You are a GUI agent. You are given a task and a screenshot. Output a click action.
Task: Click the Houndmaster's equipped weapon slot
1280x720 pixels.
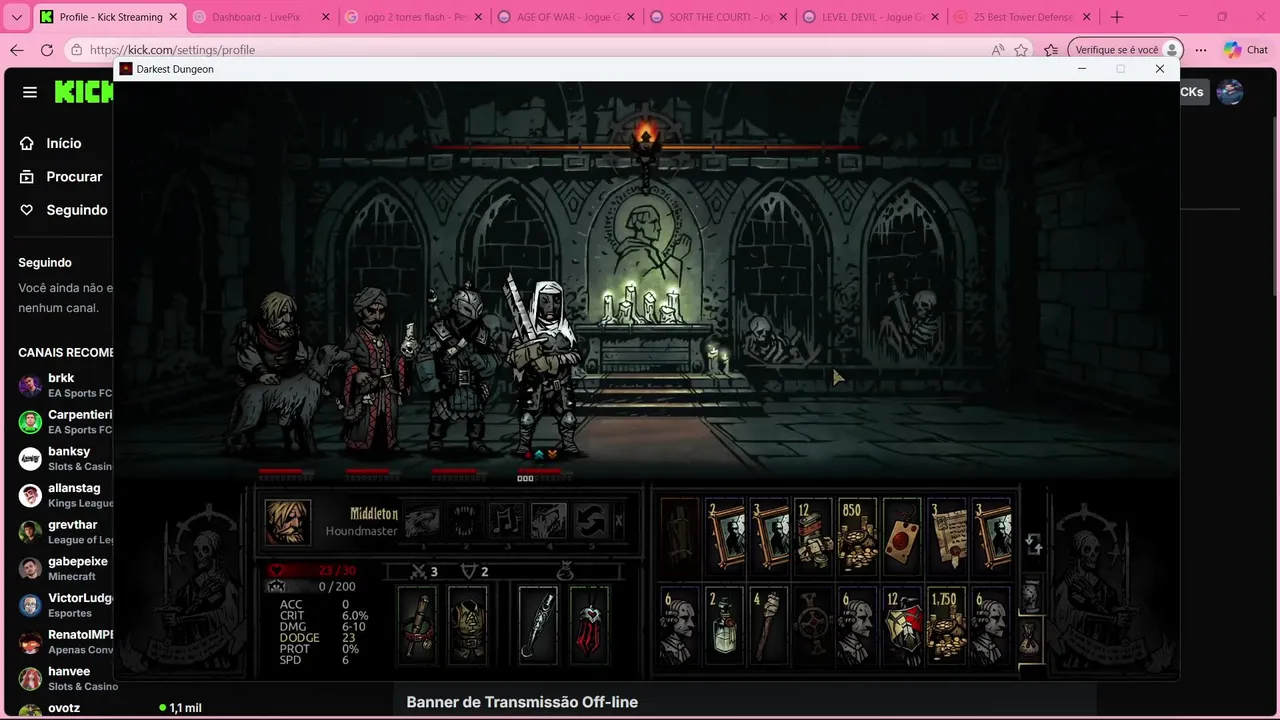pos(418,625)
